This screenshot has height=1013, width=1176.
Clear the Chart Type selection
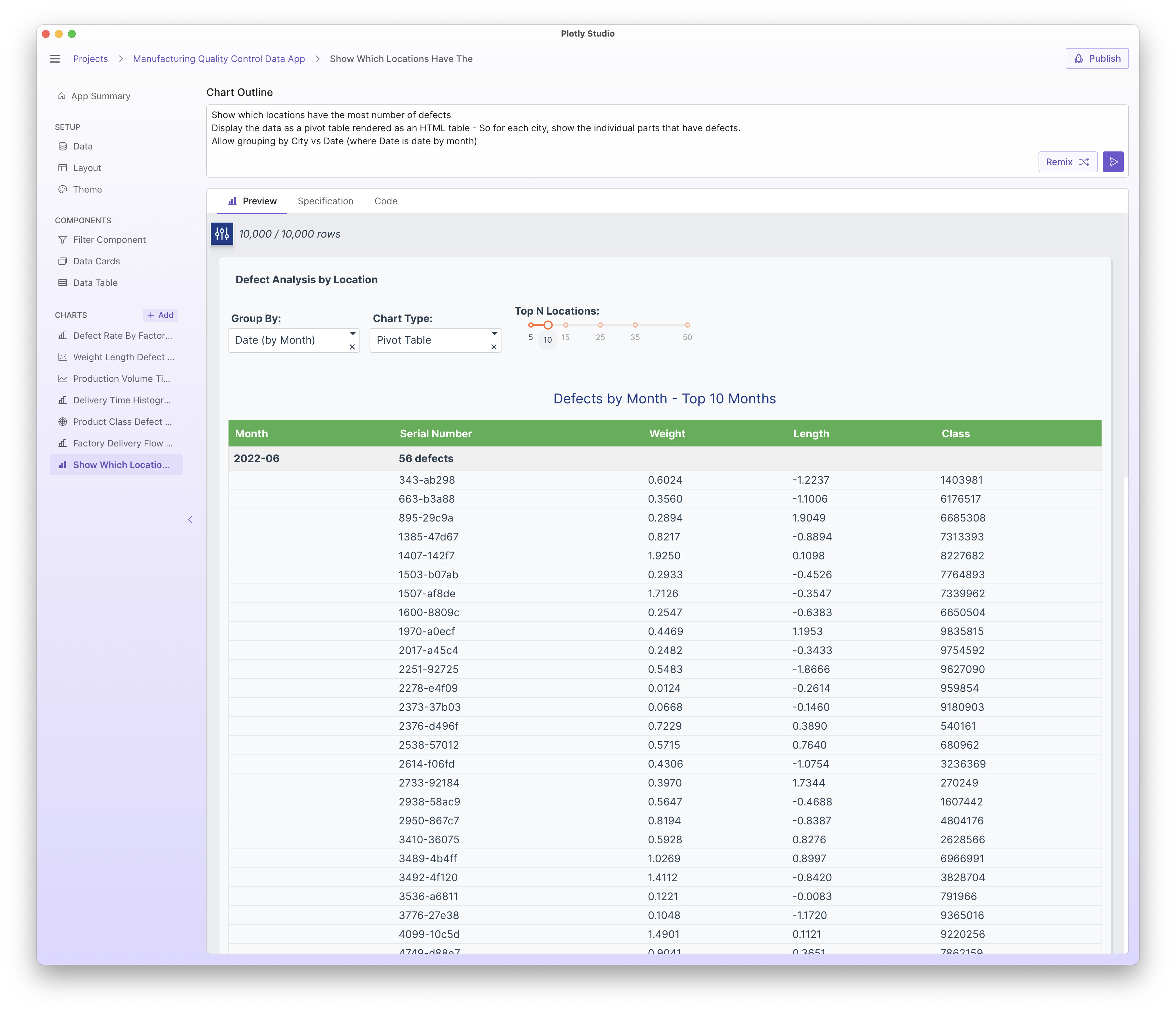coord(494,347)
